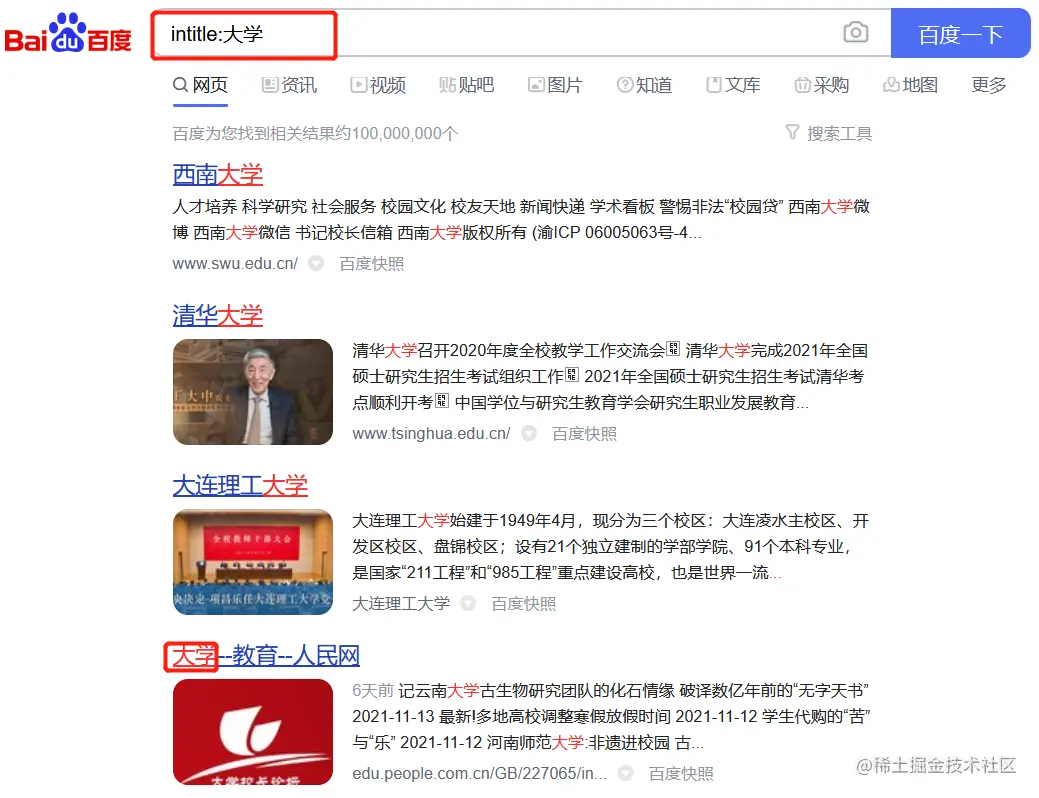
Task: Click the 西南大学 result snippet text
Action: pos(521,219)
